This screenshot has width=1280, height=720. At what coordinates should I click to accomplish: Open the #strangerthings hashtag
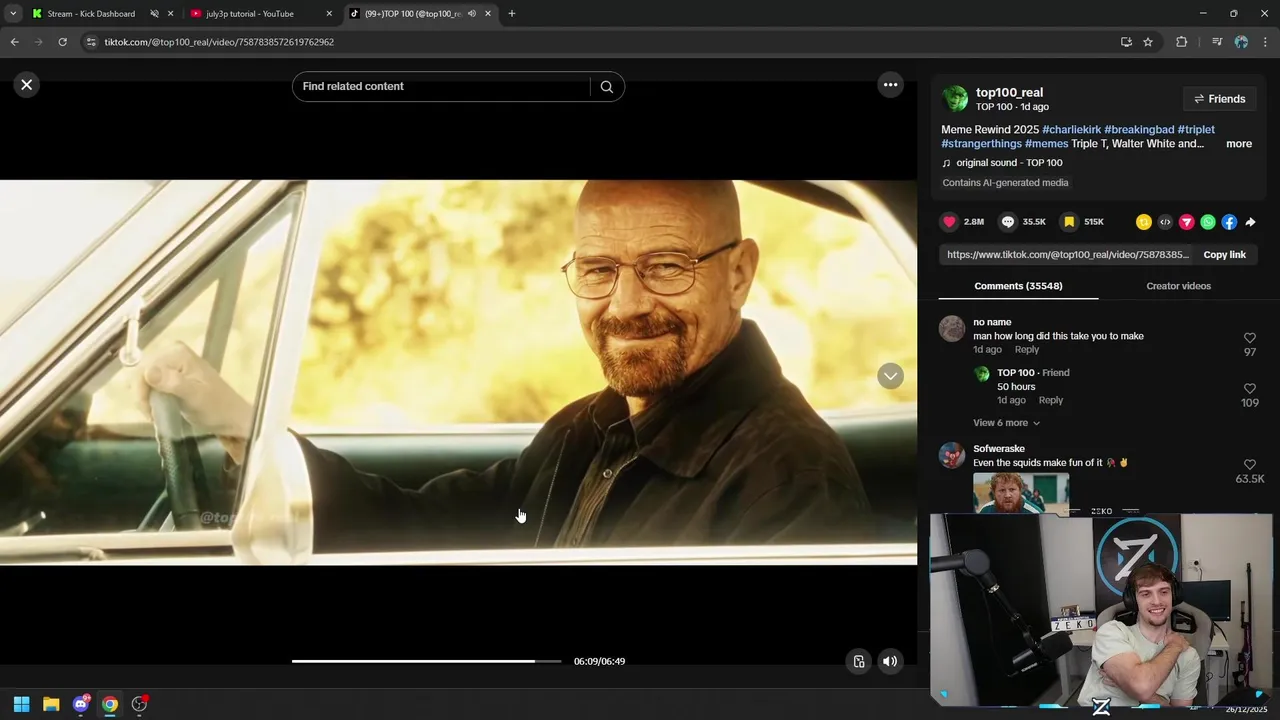click(981, 144)
